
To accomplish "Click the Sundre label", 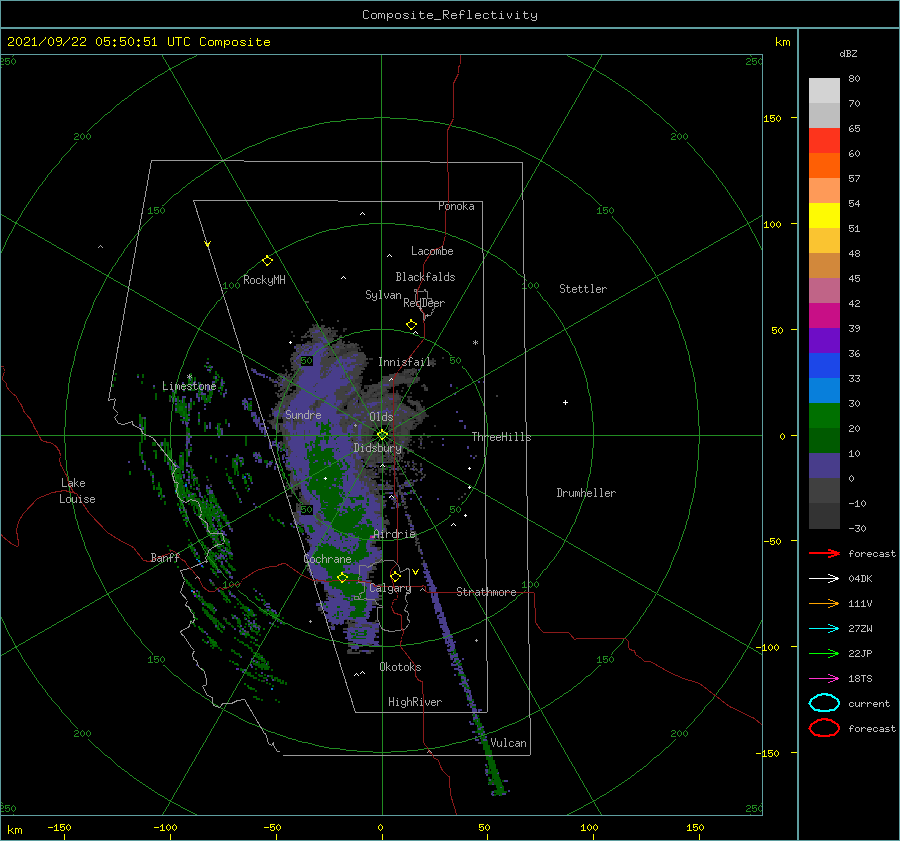I will pos(303,414).
